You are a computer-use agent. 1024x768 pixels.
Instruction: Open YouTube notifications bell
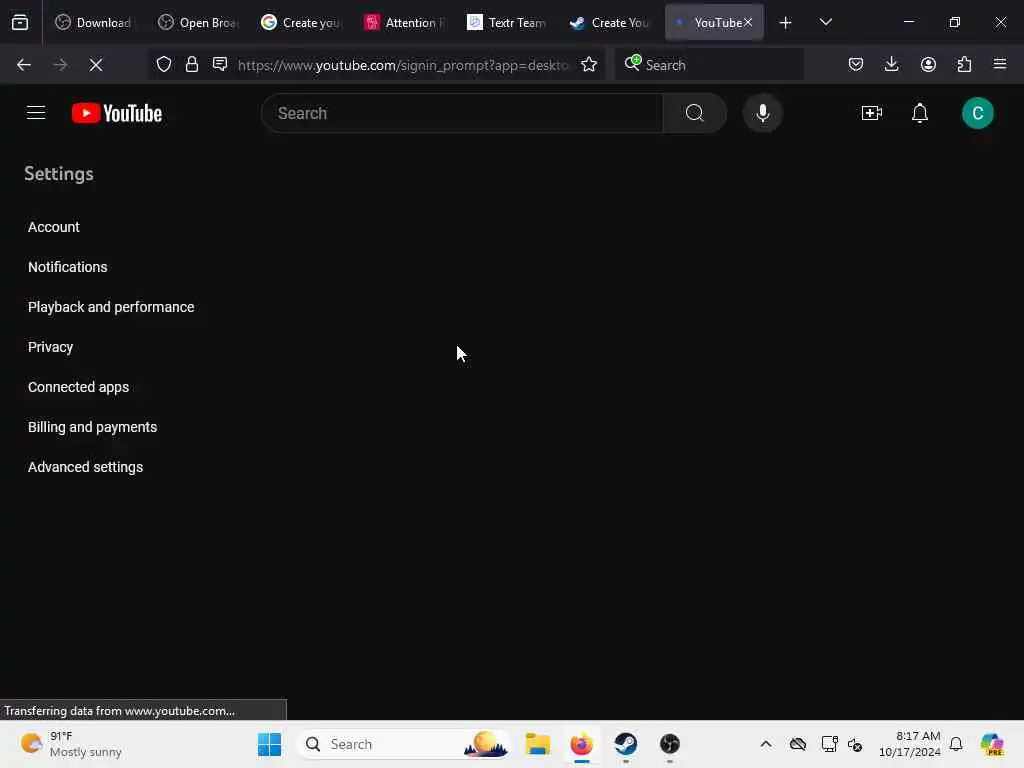(920, 113)
